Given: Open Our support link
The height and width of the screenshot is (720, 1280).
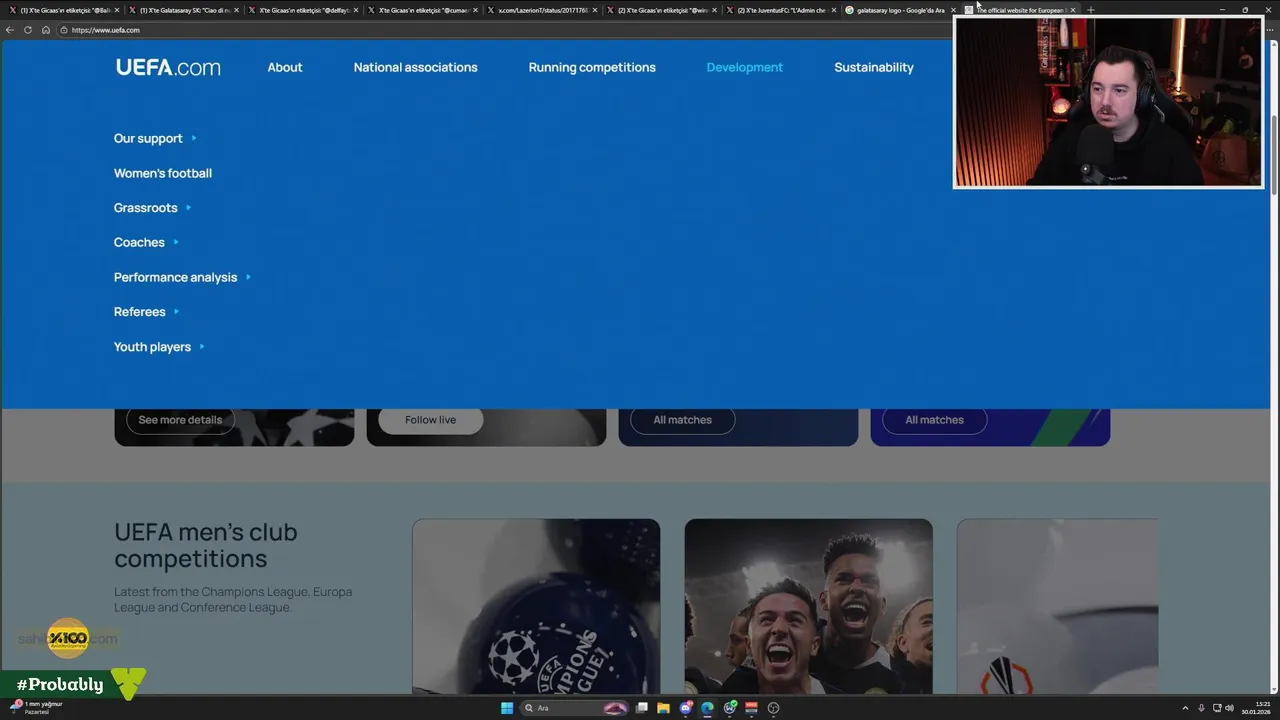Looking at the screenshot, I should pyautogui.click(x=148, y=138).
